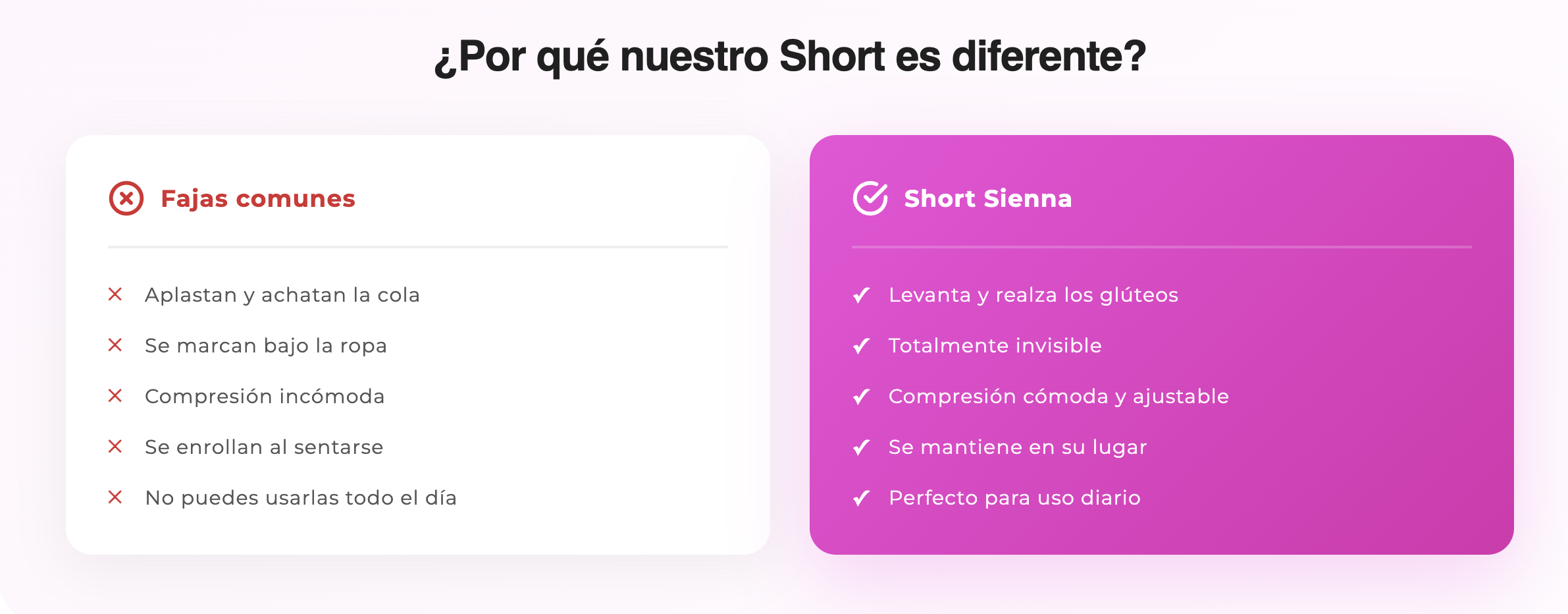This screenshot has width=1568, height=614.
Task: Click the text Totalmente invisible
Action: pos(995,346)
